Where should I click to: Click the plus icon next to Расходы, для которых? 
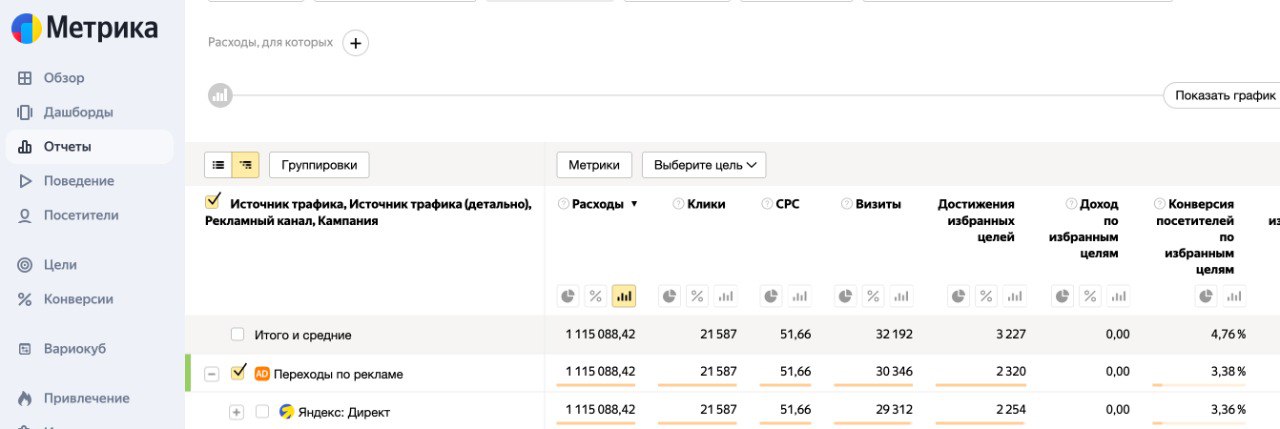pyautogui.click(x=356, y=43)
